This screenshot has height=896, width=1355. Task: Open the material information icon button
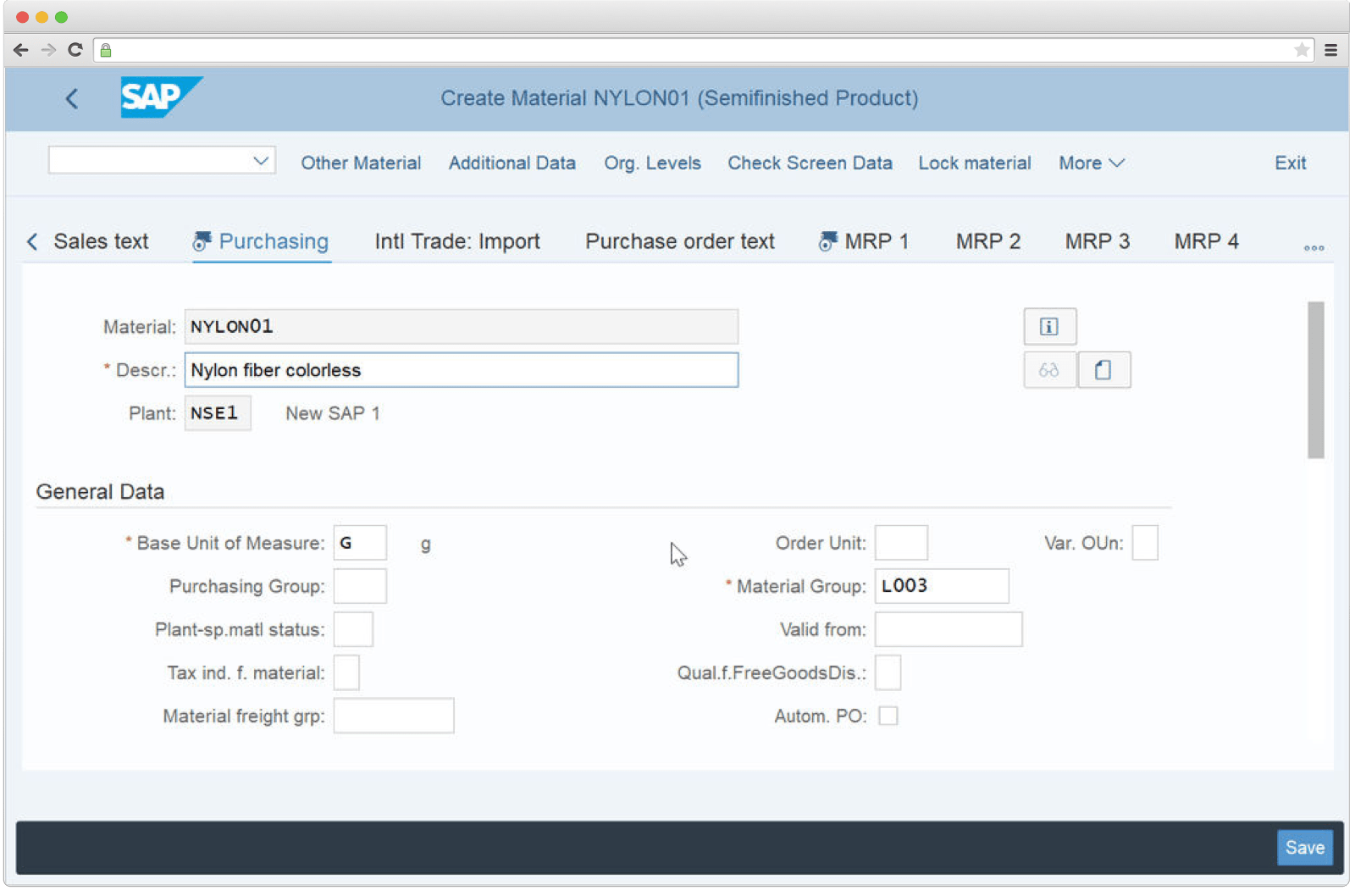coord(1049,327)
